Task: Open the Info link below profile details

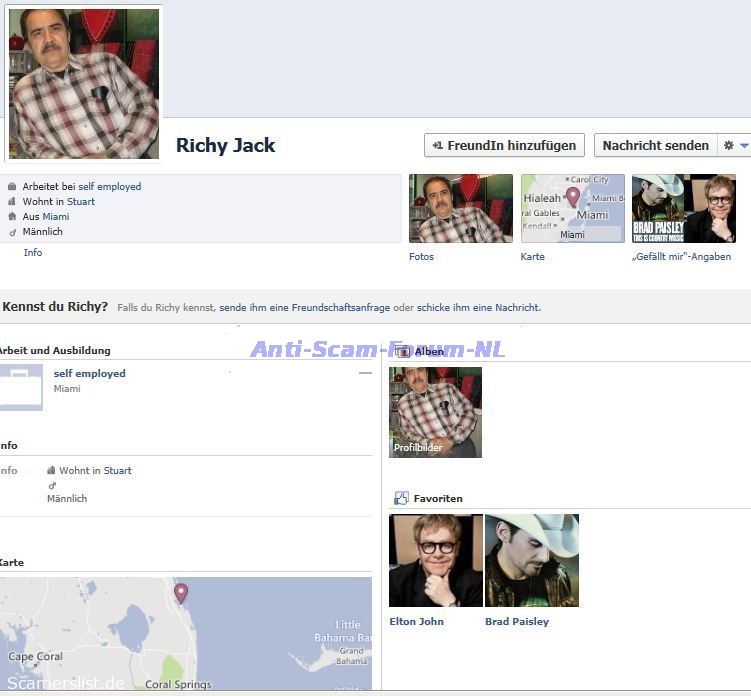Action: [33, 253]
